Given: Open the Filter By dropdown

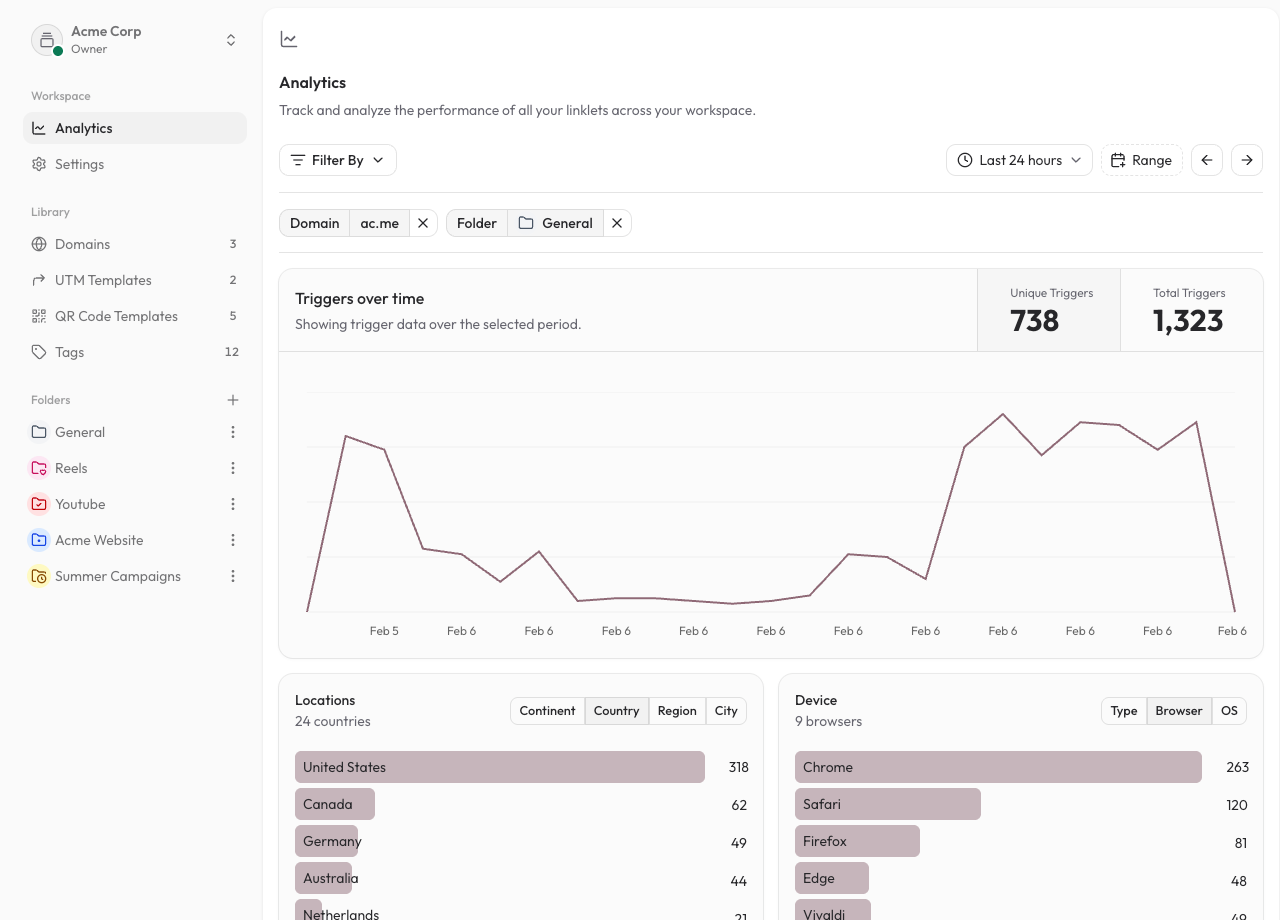Looking at the screenshot, I should (x=337, y=160).
